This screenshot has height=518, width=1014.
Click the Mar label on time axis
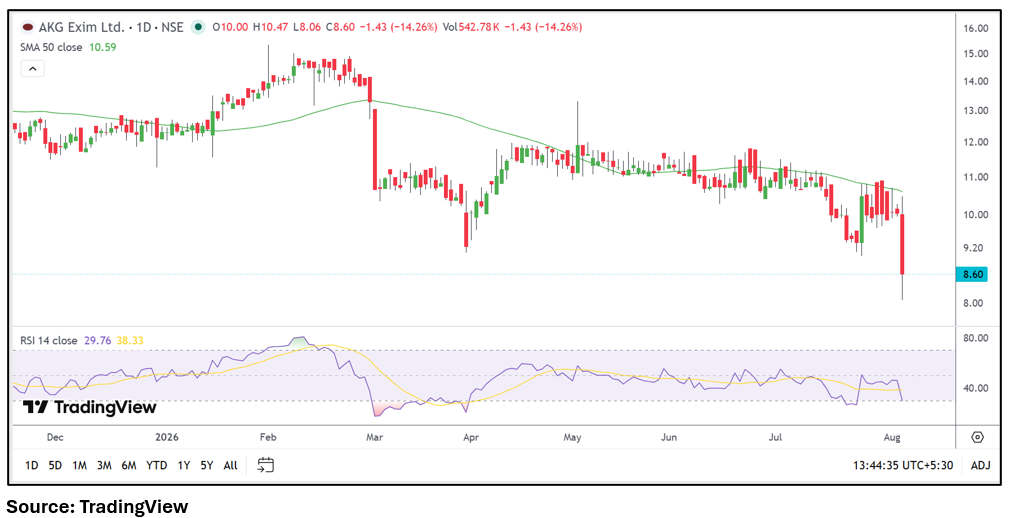(374, 437)
